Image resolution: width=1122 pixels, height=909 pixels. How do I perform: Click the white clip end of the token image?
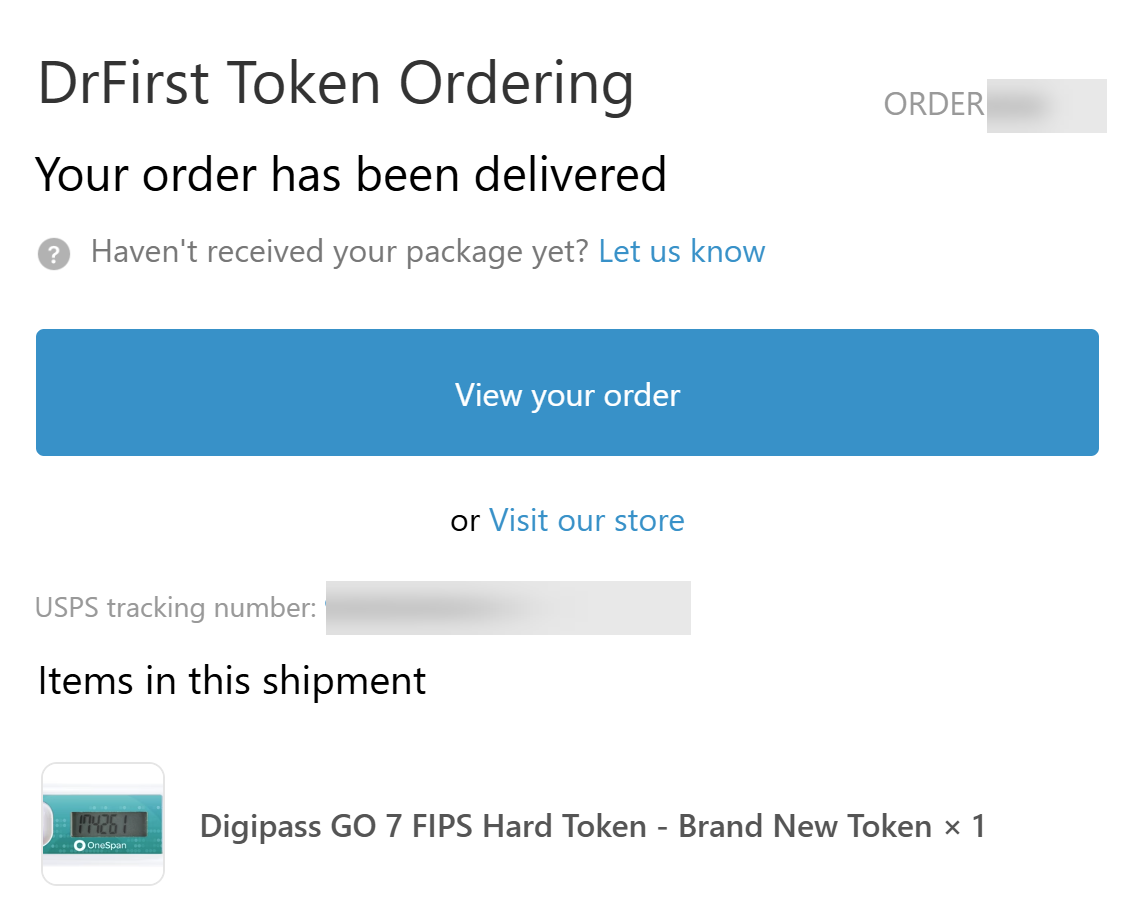click(x=48, y=824)
